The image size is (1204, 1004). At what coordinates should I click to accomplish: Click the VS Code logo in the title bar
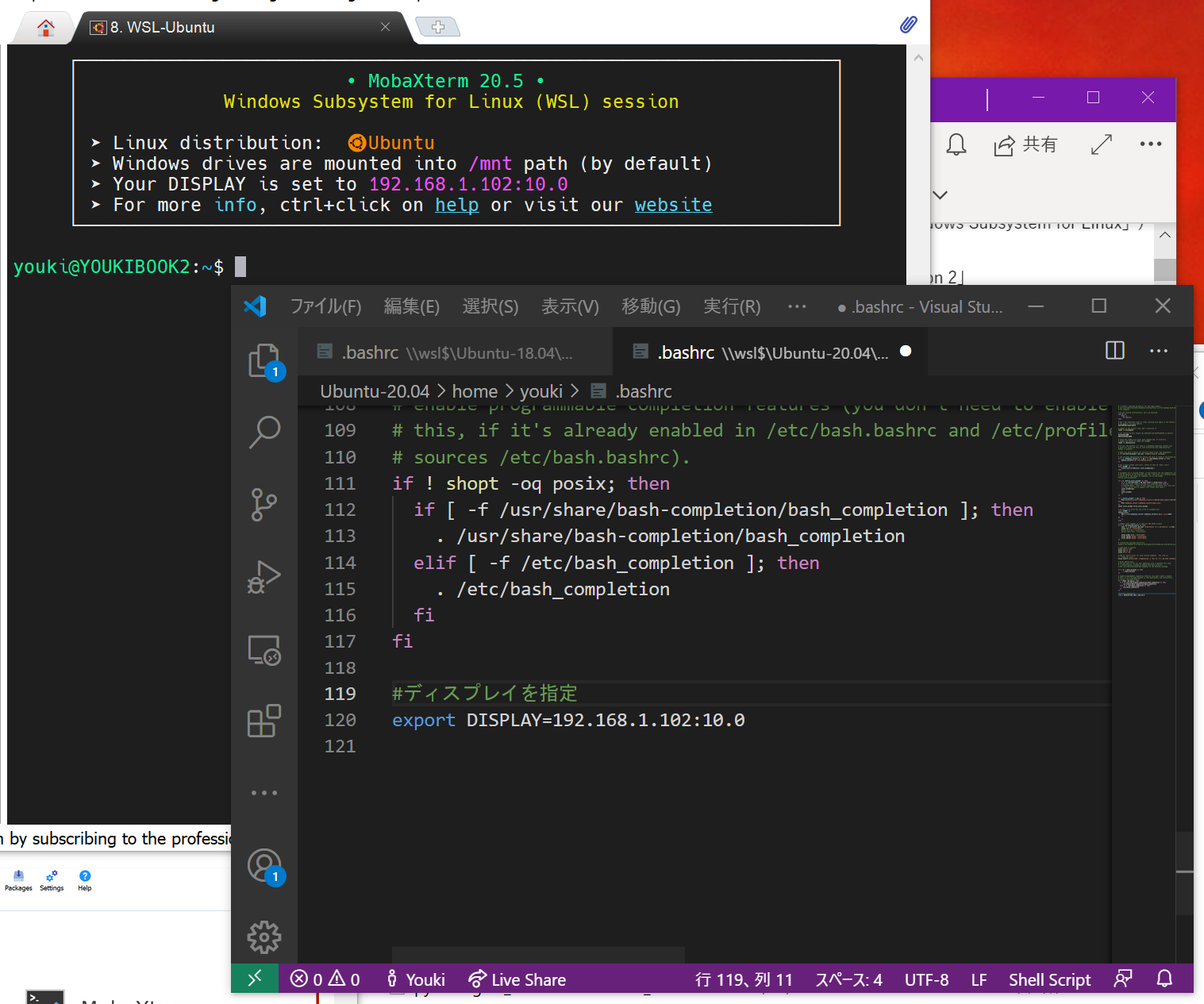point(256,306)
